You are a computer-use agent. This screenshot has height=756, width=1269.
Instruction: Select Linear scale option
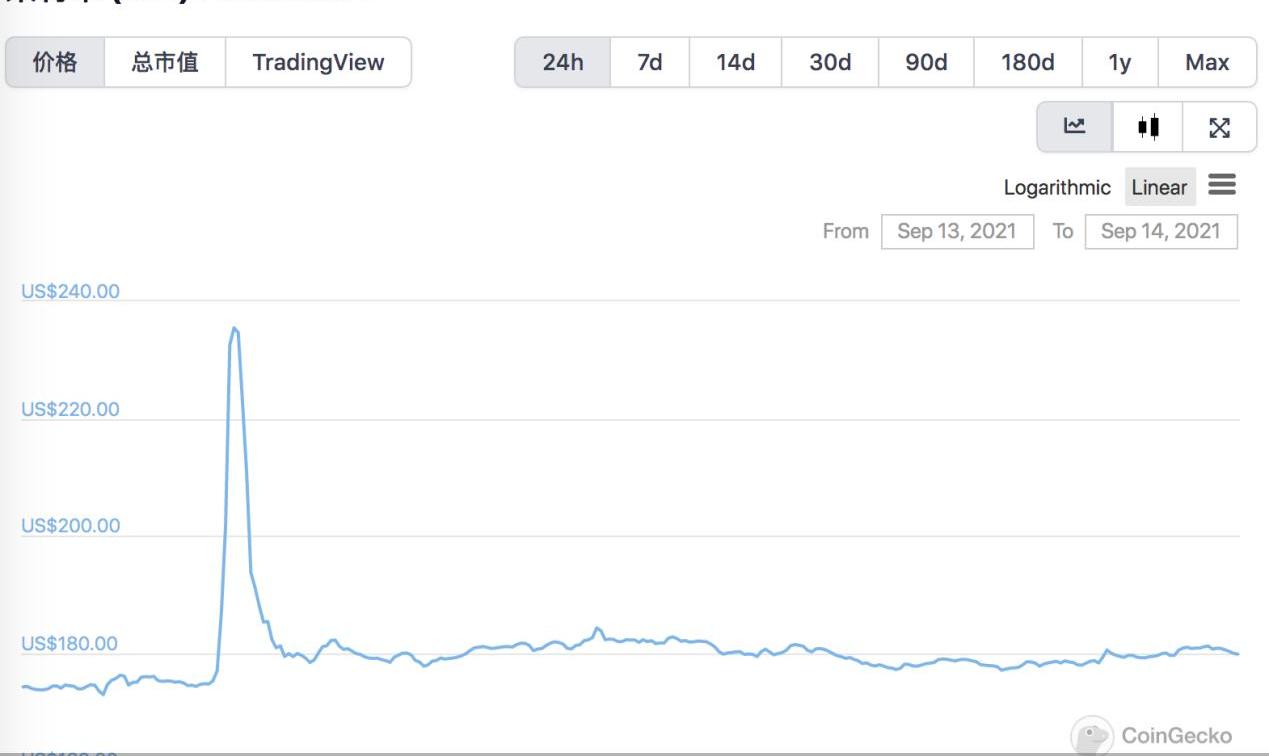coord(1159,187)
